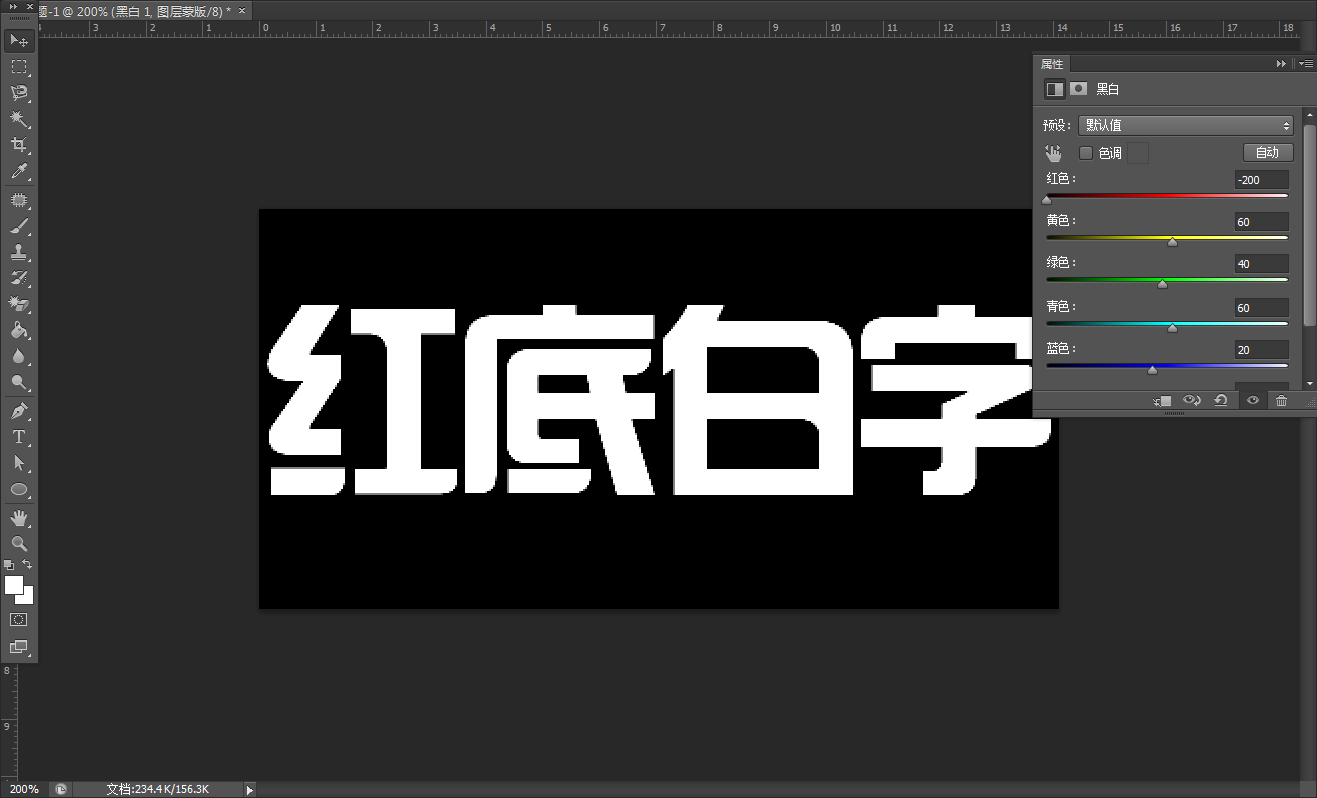Select the Eraser tool

point(19,304)
